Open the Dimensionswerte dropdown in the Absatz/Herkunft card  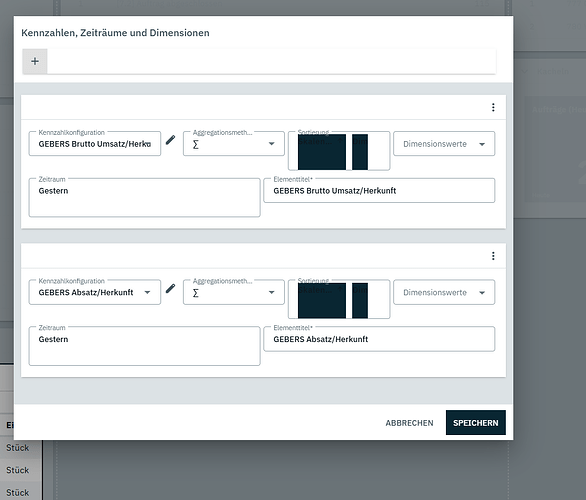click(x=444, y=292)
